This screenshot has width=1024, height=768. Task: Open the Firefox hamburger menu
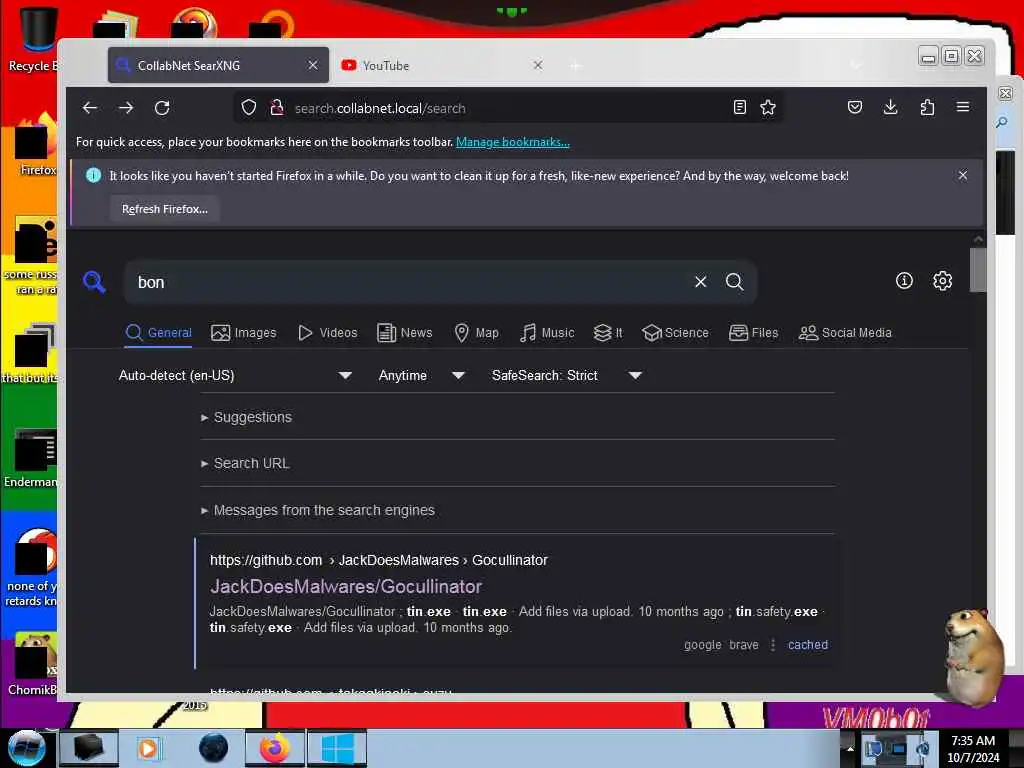[963, 107]
